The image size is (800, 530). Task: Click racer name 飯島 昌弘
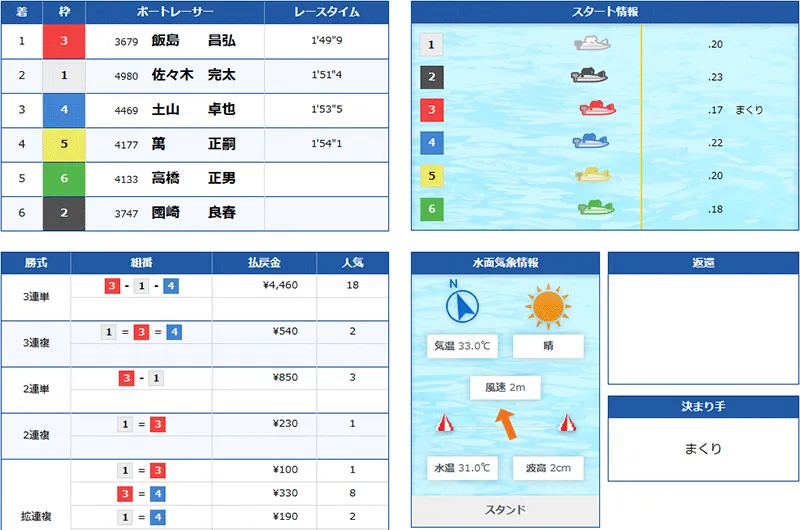(x=193, y=40)
